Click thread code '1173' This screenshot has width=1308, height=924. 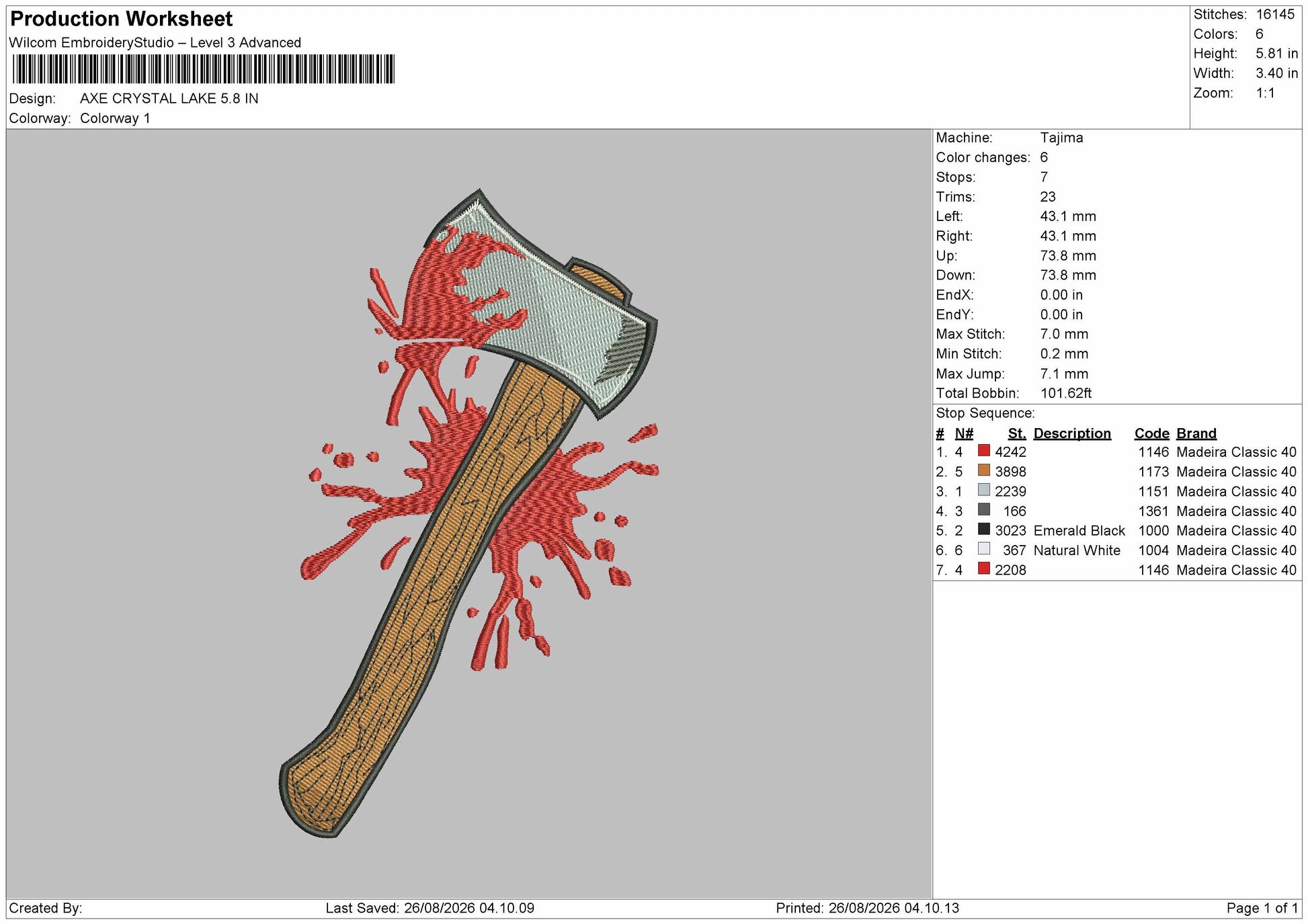click(1154, 472)
